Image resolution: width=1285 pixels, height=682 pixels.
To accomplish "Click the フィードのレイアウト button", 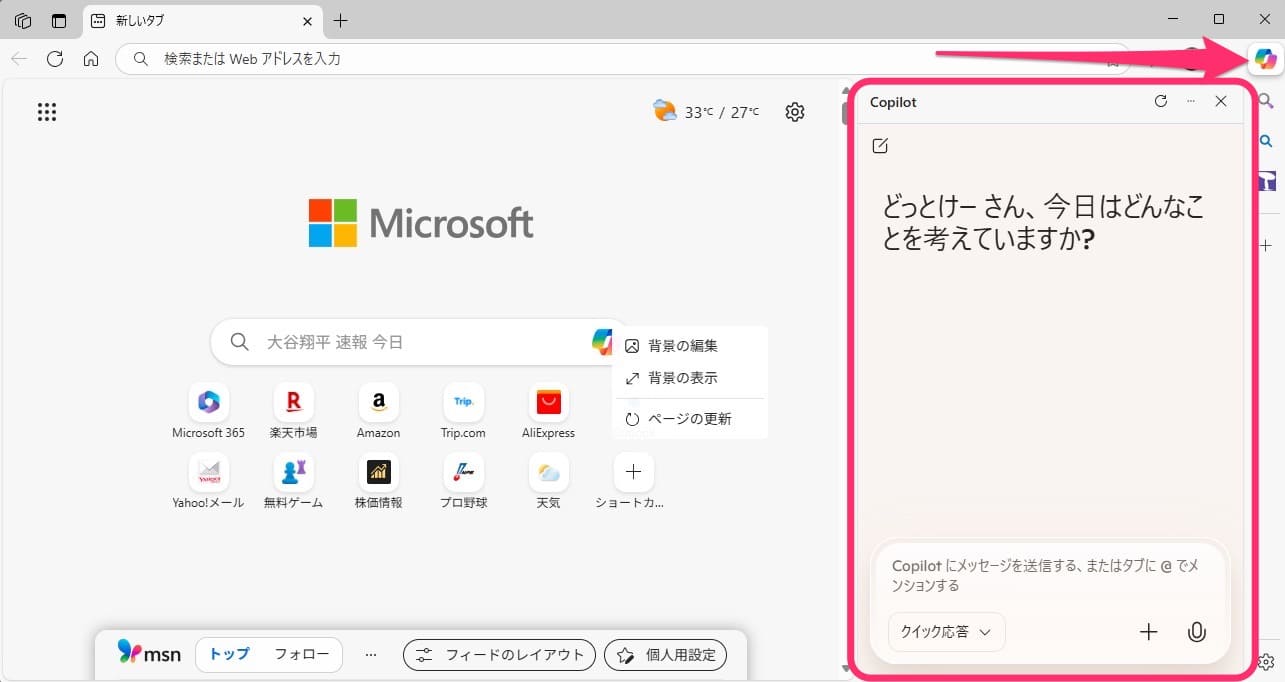I will [x=499, y=655].
